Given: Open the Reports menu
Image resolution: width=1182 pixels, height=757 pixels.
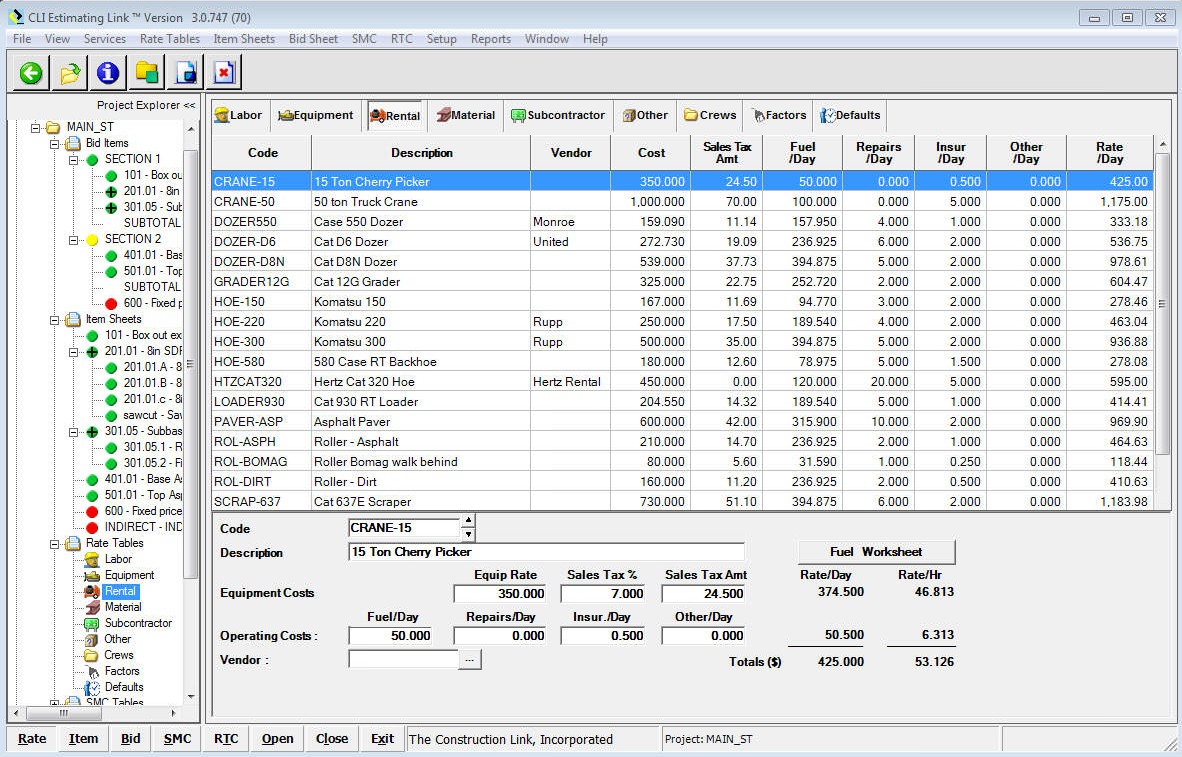Looking at the screenshot, I should 491,38.
